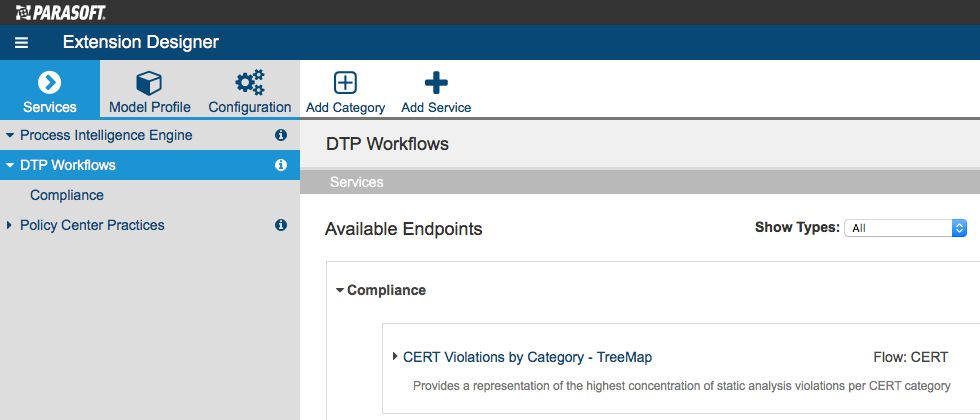Open the Model Profile cube icon
980x420 pixels.
pos(149,82)
